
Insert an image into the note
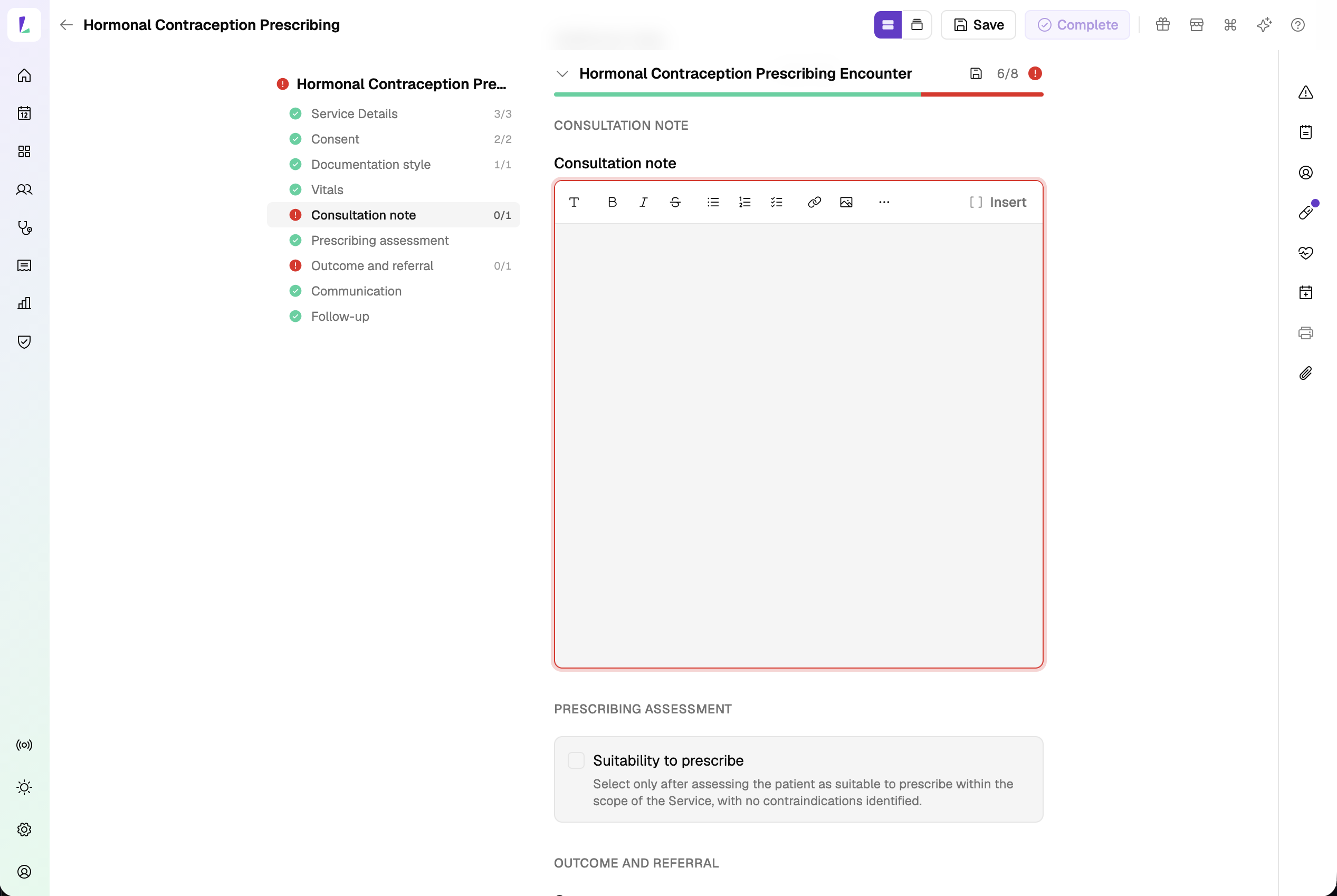846,202
